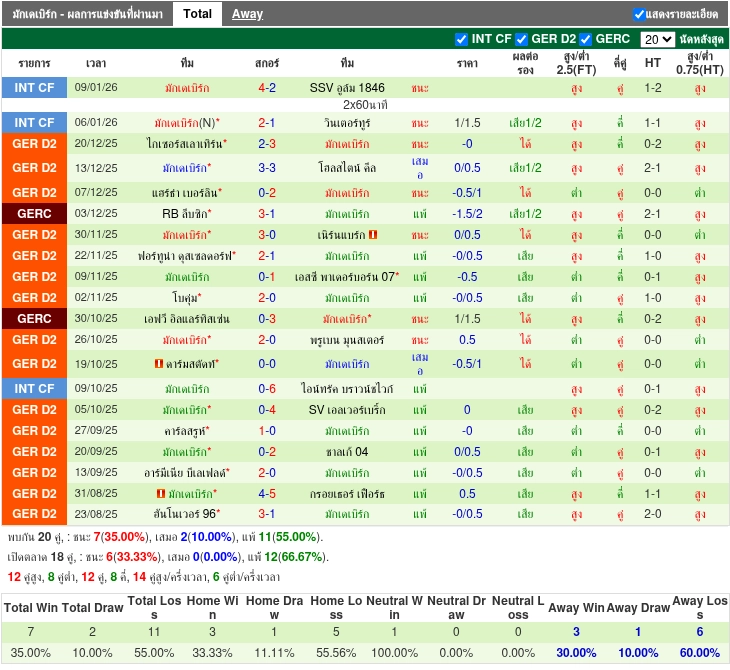This screenshot has height=670, width=730.
Task: Click the 0-6 score on 09/10/25
Action: coord(267,389)
